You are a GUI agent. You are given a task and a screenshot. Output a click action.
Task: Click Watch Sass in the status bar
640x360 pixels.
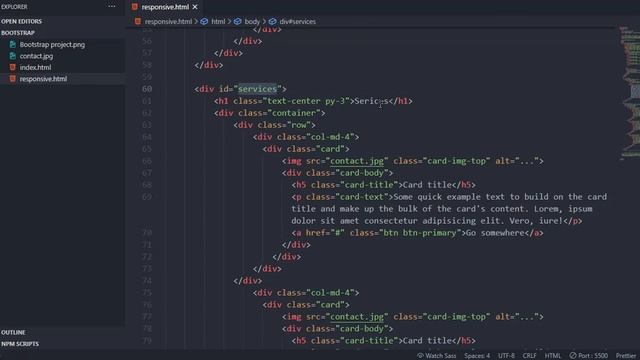coord(440,356)
